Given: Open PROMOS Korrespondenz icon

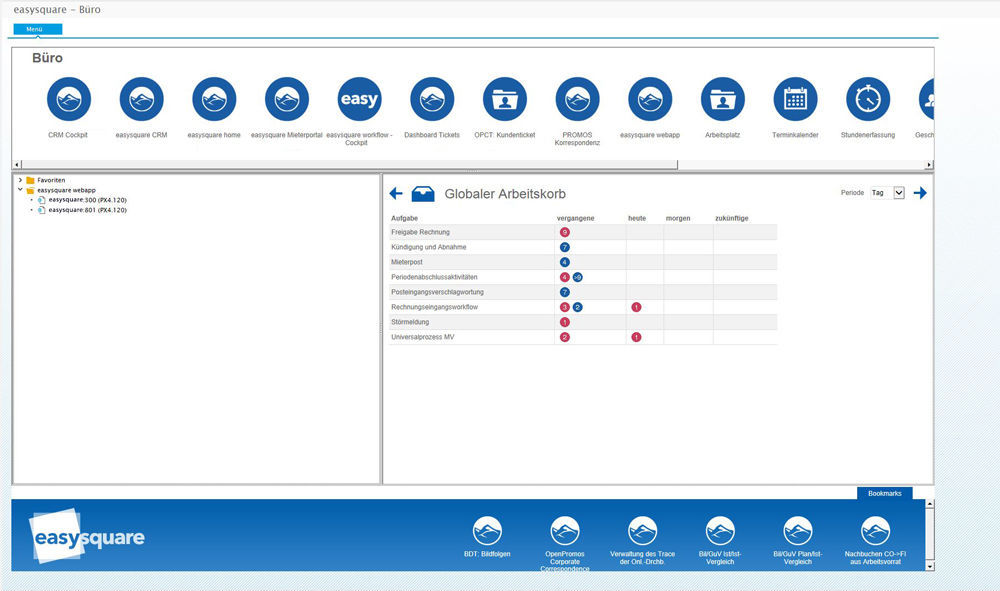Looking at the screenshot, I should coord(577,100).
